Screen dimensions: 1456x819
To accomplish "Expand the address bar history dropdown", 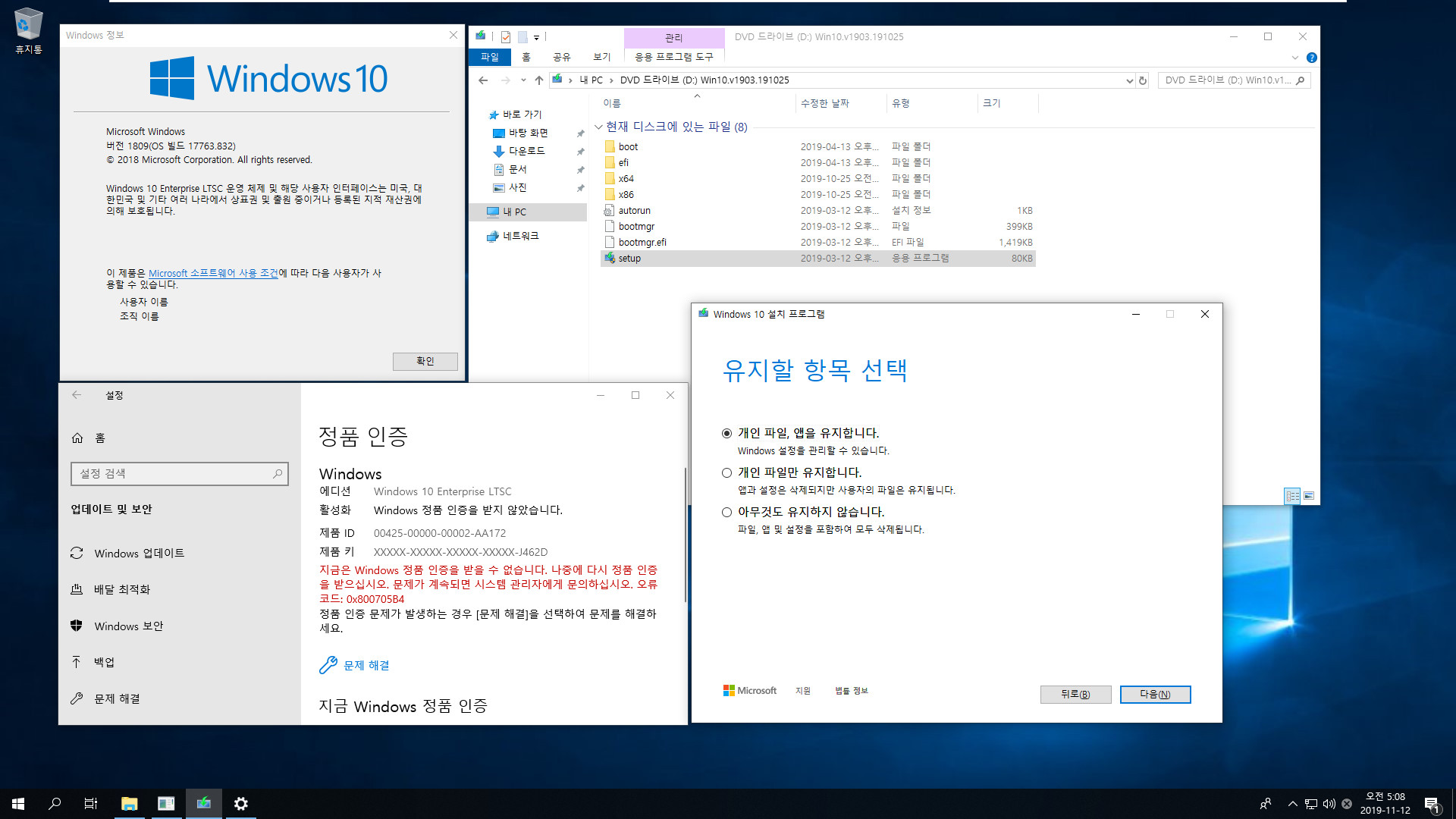I will (x=1129, y=80).
